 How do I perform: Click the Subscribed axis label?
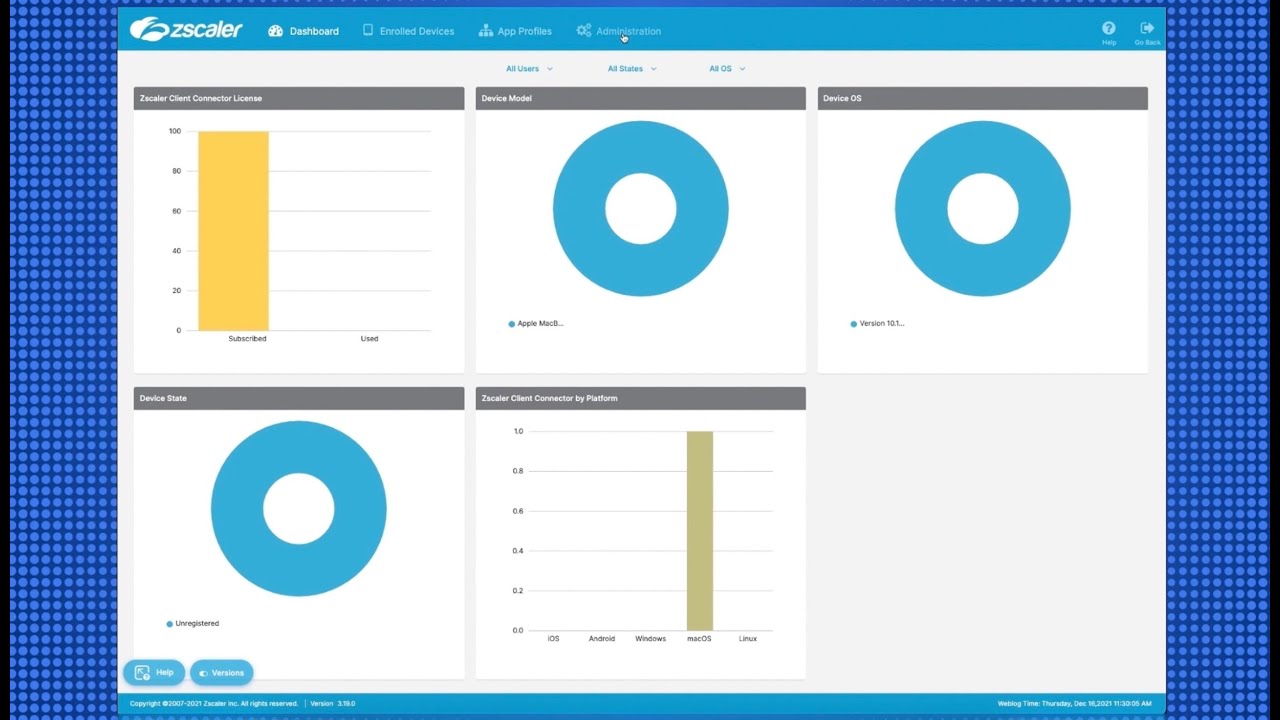pos(247,339)
